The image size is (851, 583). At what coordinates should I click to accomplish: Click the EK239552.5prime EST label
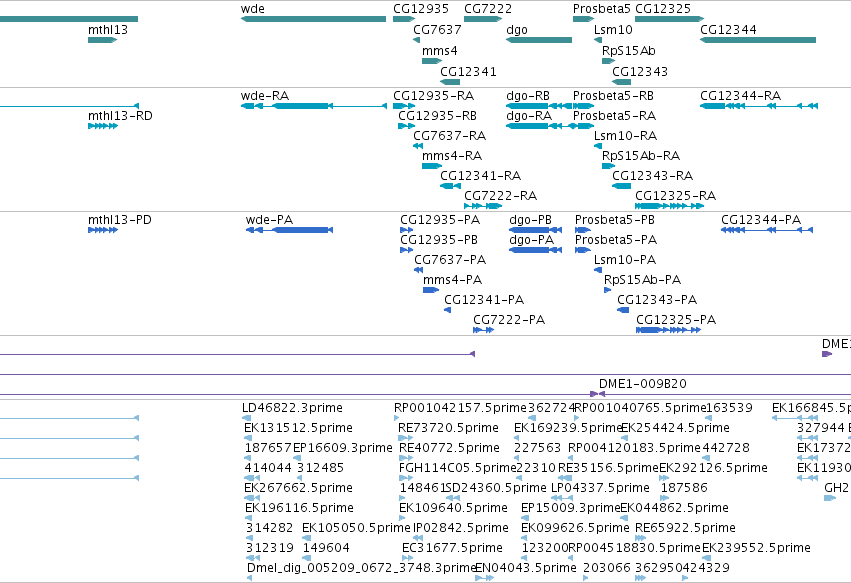click(757, 548)
